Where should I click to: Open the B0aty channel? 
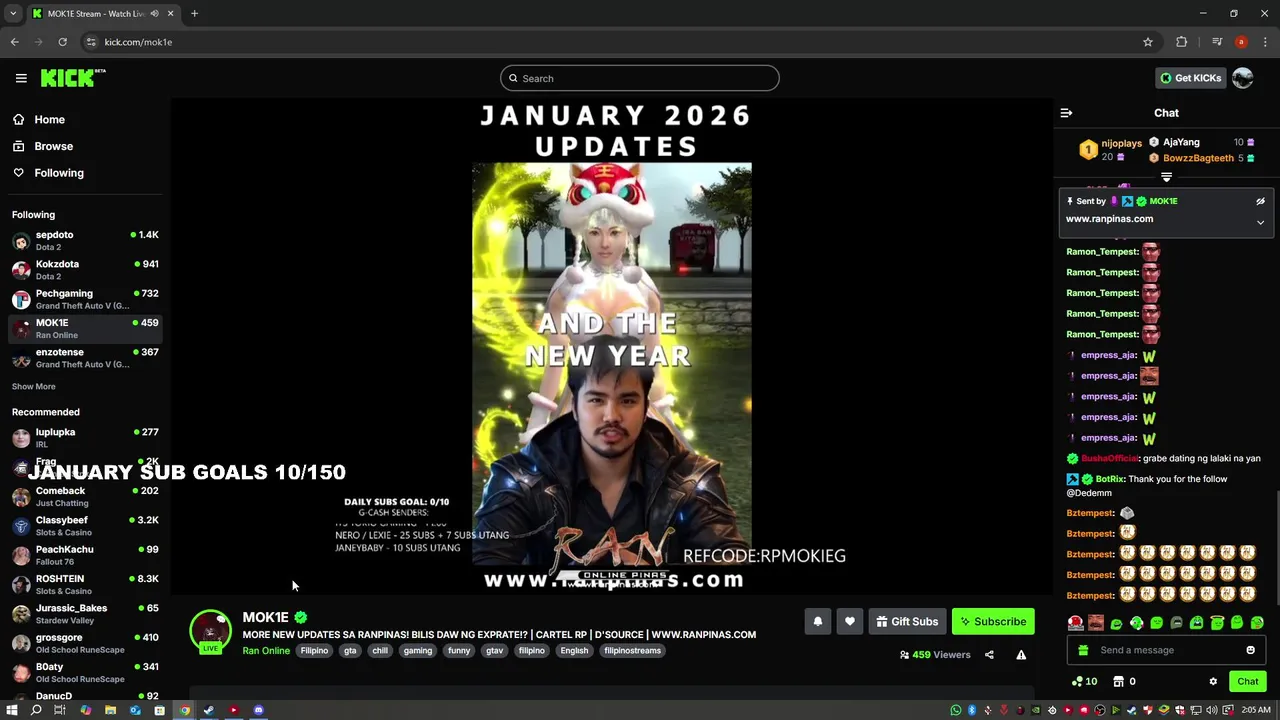pyautogui.click(x=85, y=672)
